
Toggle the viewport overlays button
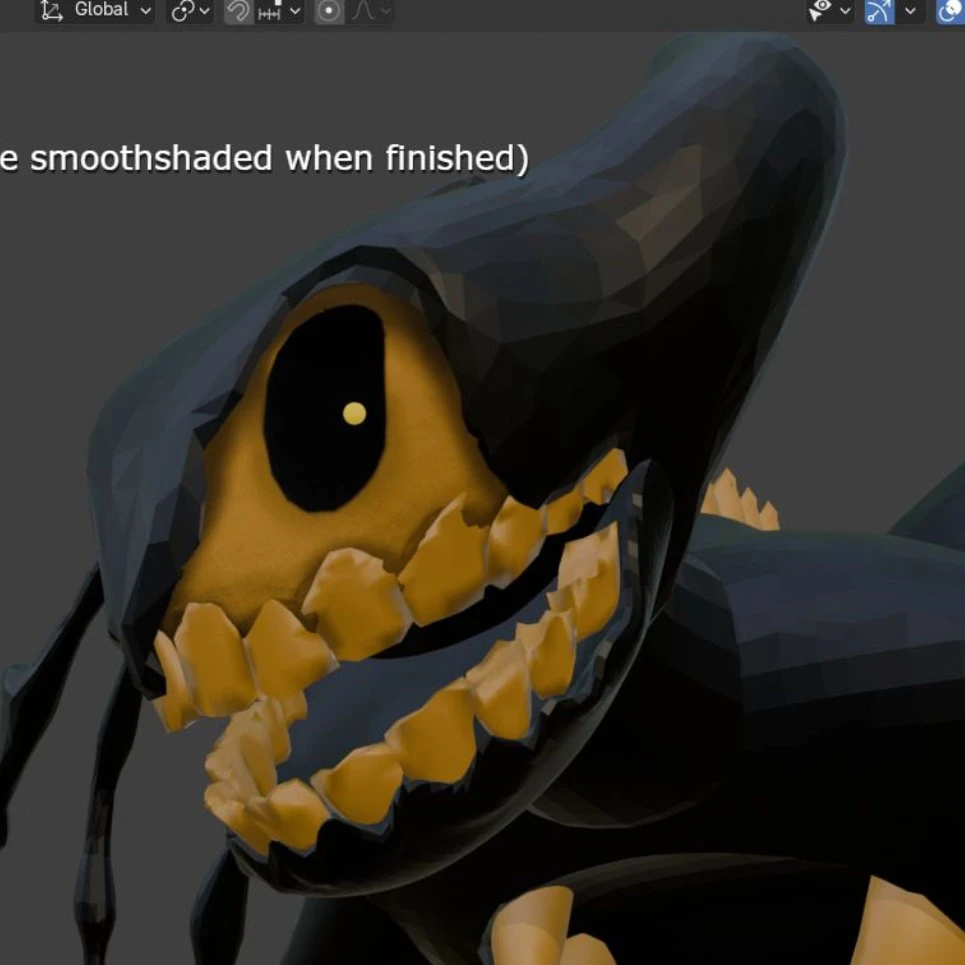point(950,10)
